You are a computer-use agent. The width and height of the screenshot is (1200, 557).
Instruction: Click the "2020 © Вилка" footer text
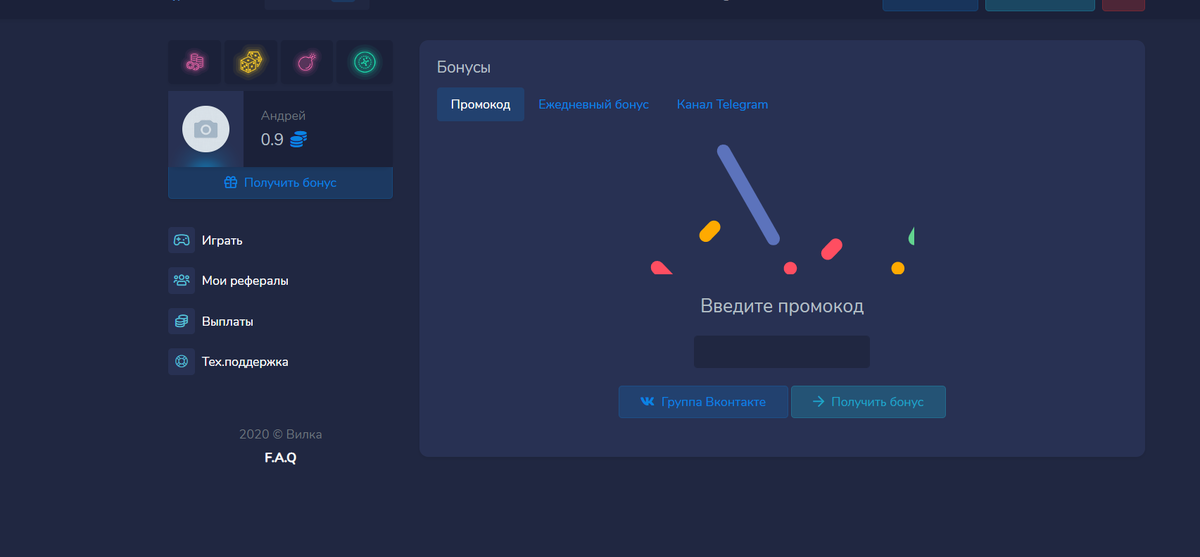click(x=280, y=435)
